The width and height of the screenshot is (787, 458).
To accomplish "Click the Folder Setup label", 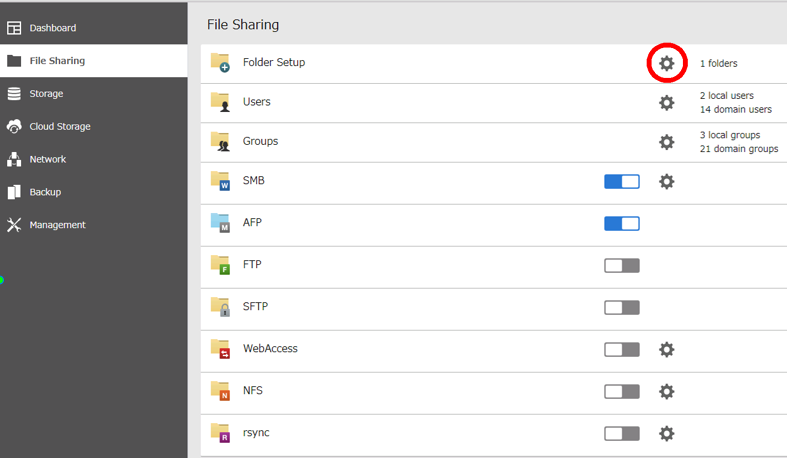I will [x=273, y=63].
